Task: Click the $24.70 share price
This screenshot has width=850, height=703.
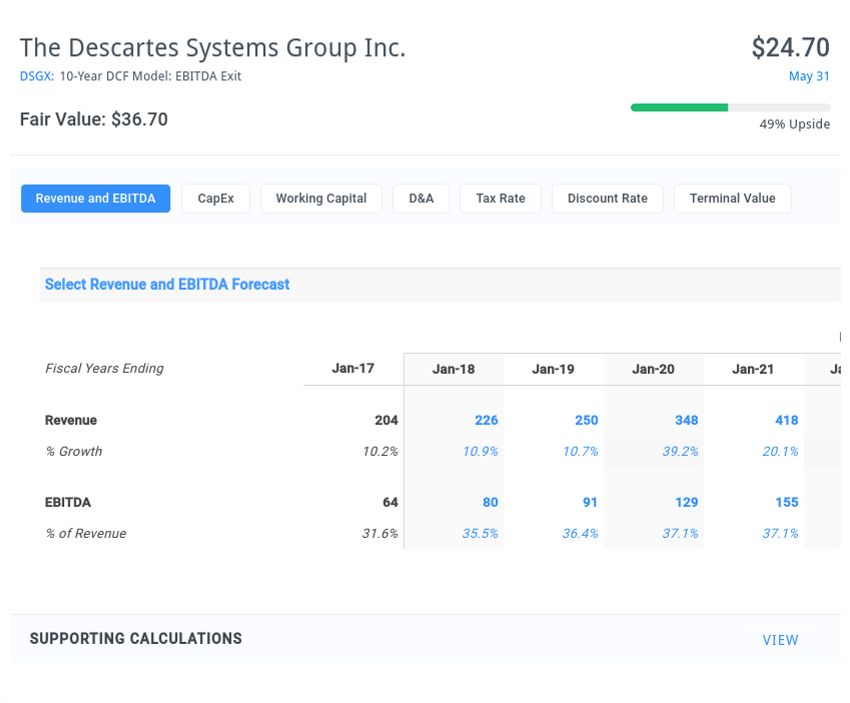Action: 790,48
